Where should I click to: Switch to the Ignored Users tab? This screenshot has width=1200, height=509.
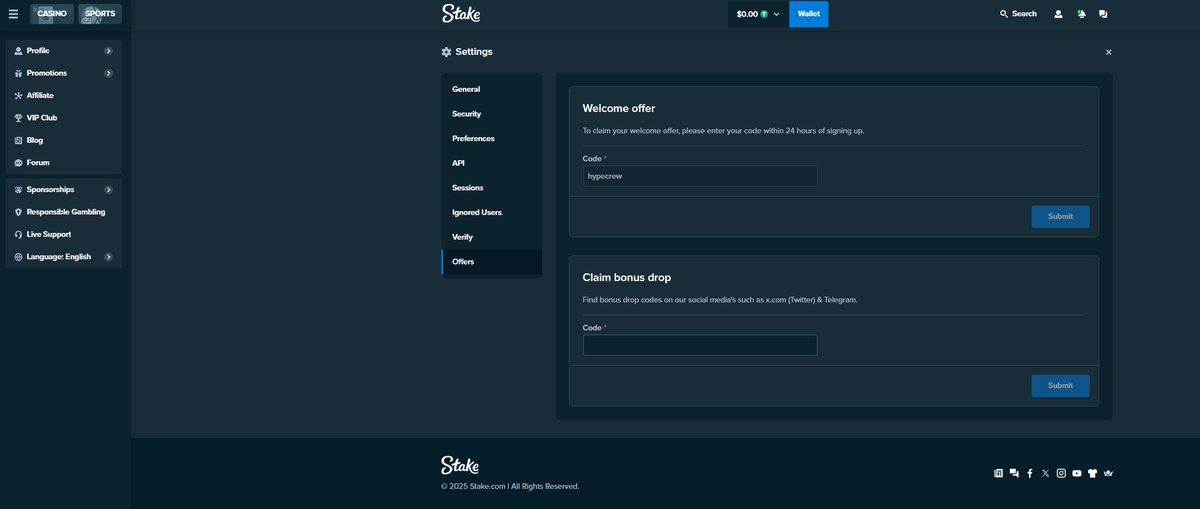click(x=492, y=212)
